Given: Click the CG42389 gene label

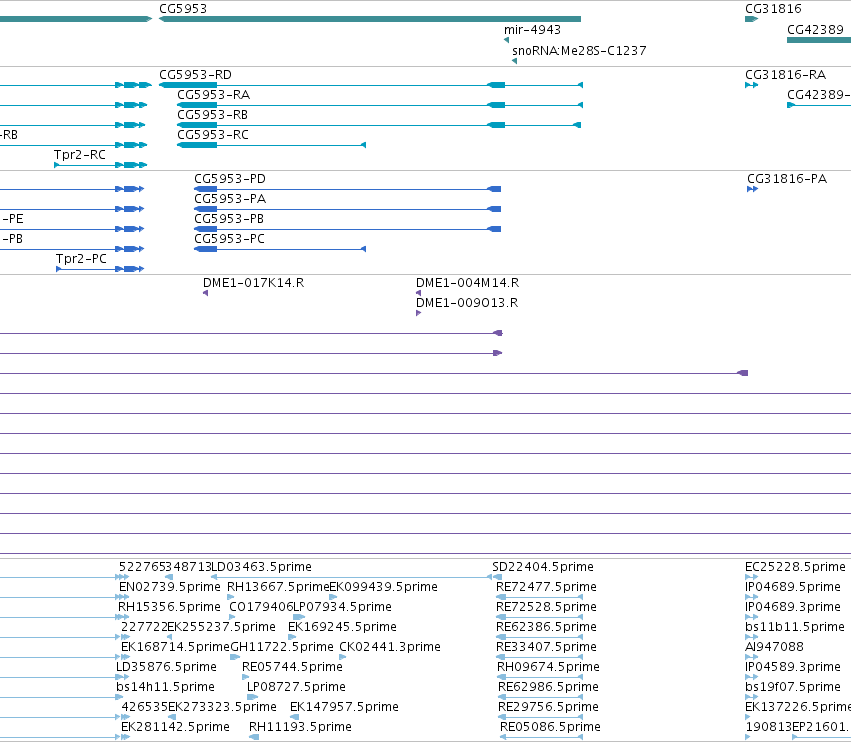Looking at the screenshot, I should [815, 30].
